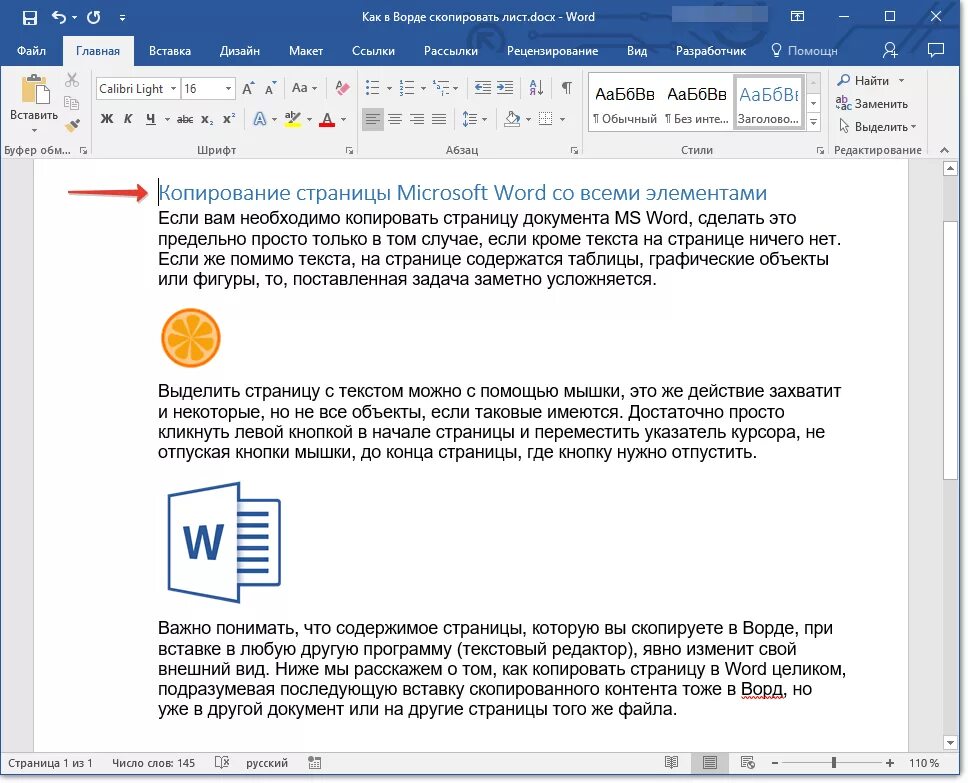Image resolution: width=968 pixels, height=783 pixels.
Task: Switch to the Разработчик tab
Action: tap(711, 51)
